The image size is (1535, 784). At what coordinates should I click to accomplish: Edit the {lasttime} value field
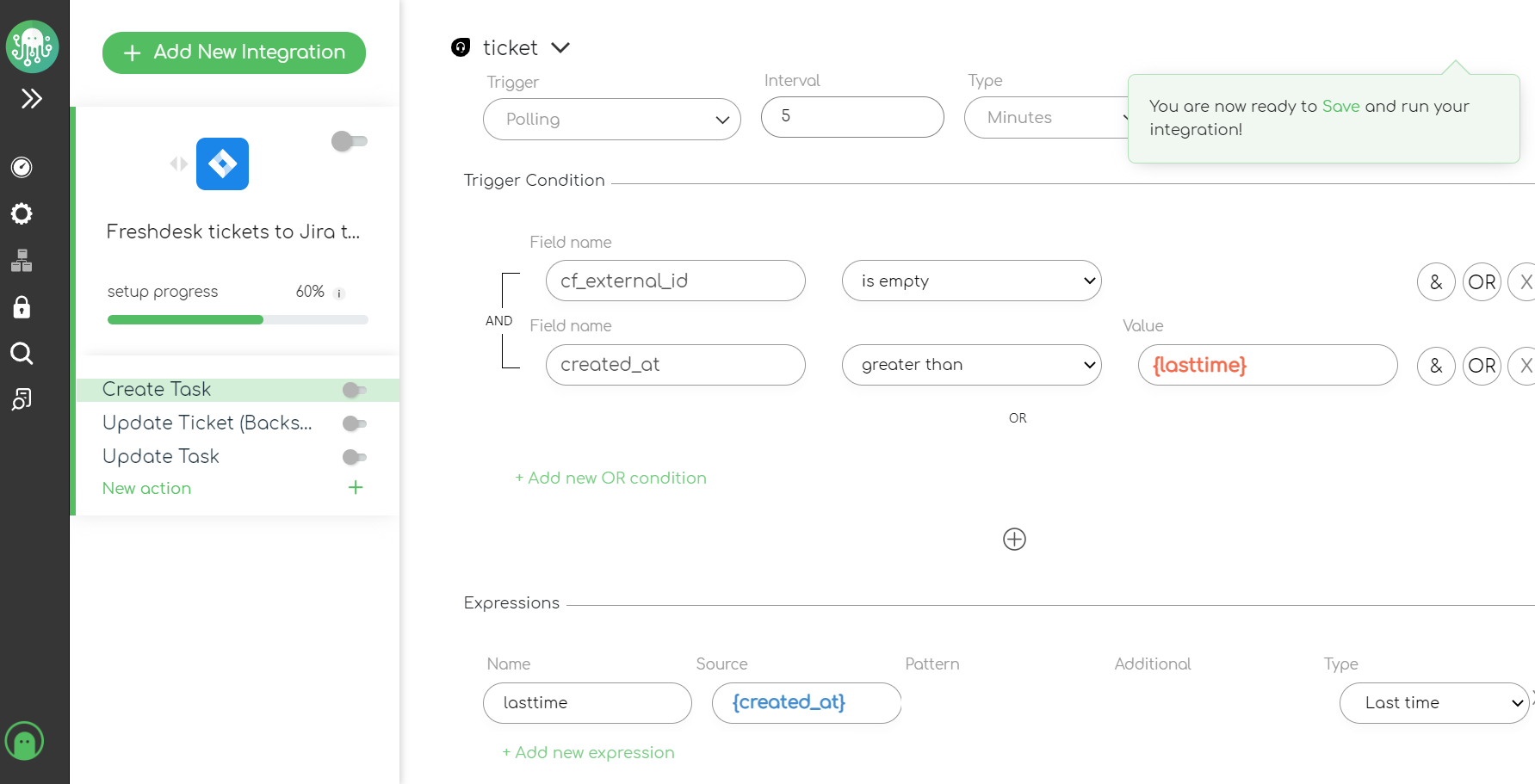1266,365
